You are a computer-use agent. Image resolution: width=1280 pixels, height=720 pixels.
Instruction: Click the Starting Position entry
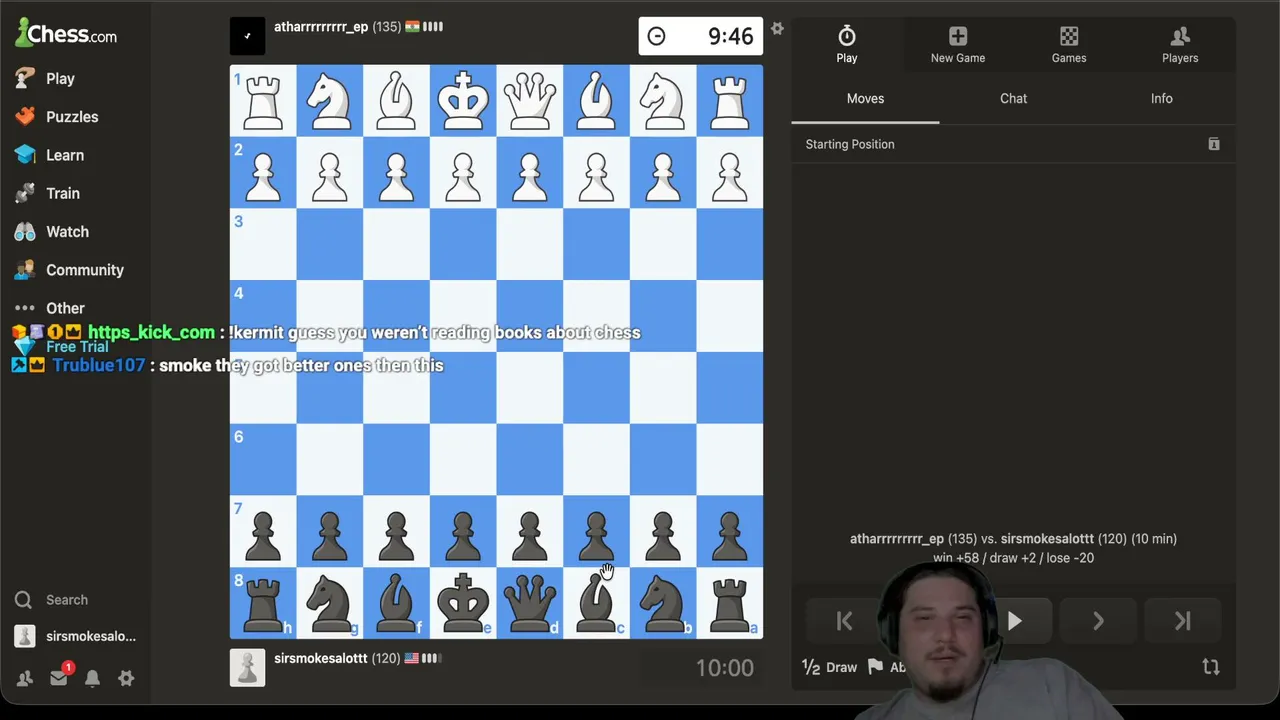point(850,144)
